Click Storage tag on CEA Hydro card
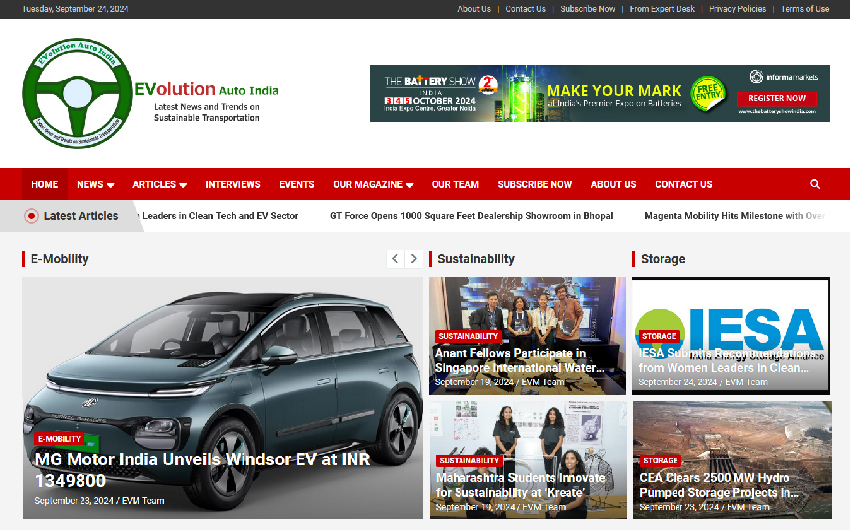850x530 pixels. (660, 460)
